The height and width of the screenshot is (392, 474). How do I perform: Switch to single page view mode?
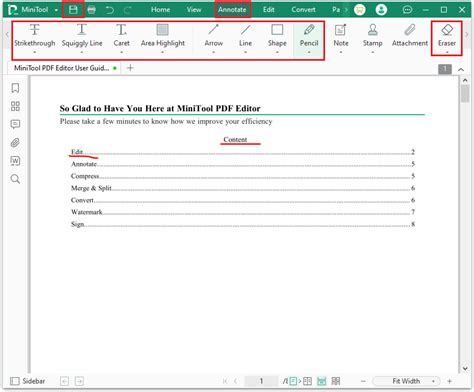[x=293, y=381]
